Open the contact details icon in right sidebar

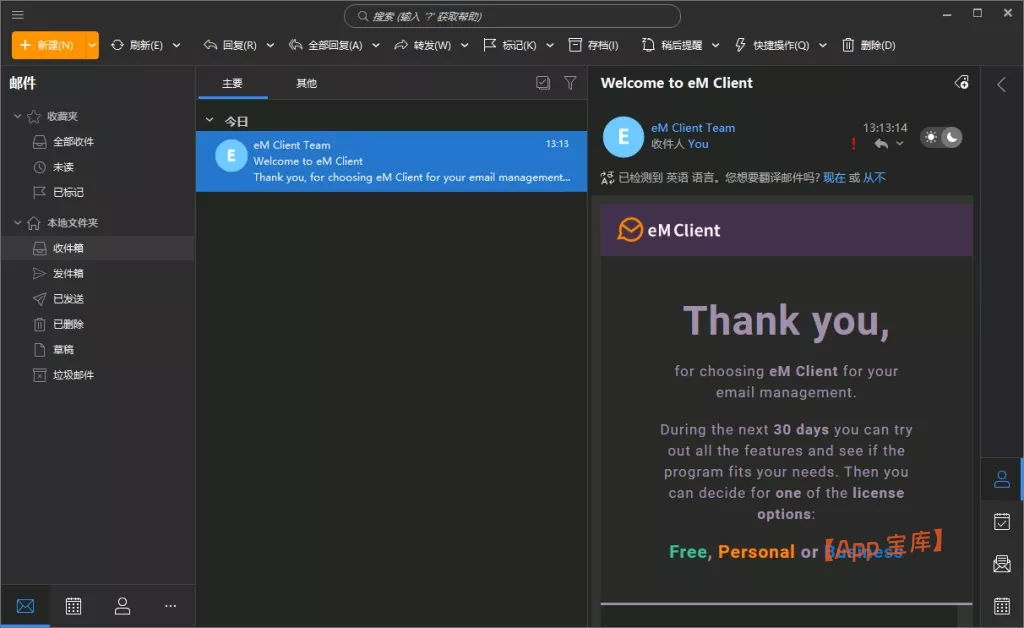[1001, 479]
